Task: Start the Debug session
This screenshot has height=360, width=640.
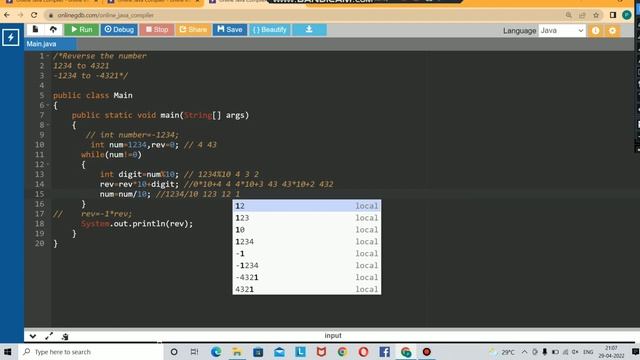Action: 119,29
